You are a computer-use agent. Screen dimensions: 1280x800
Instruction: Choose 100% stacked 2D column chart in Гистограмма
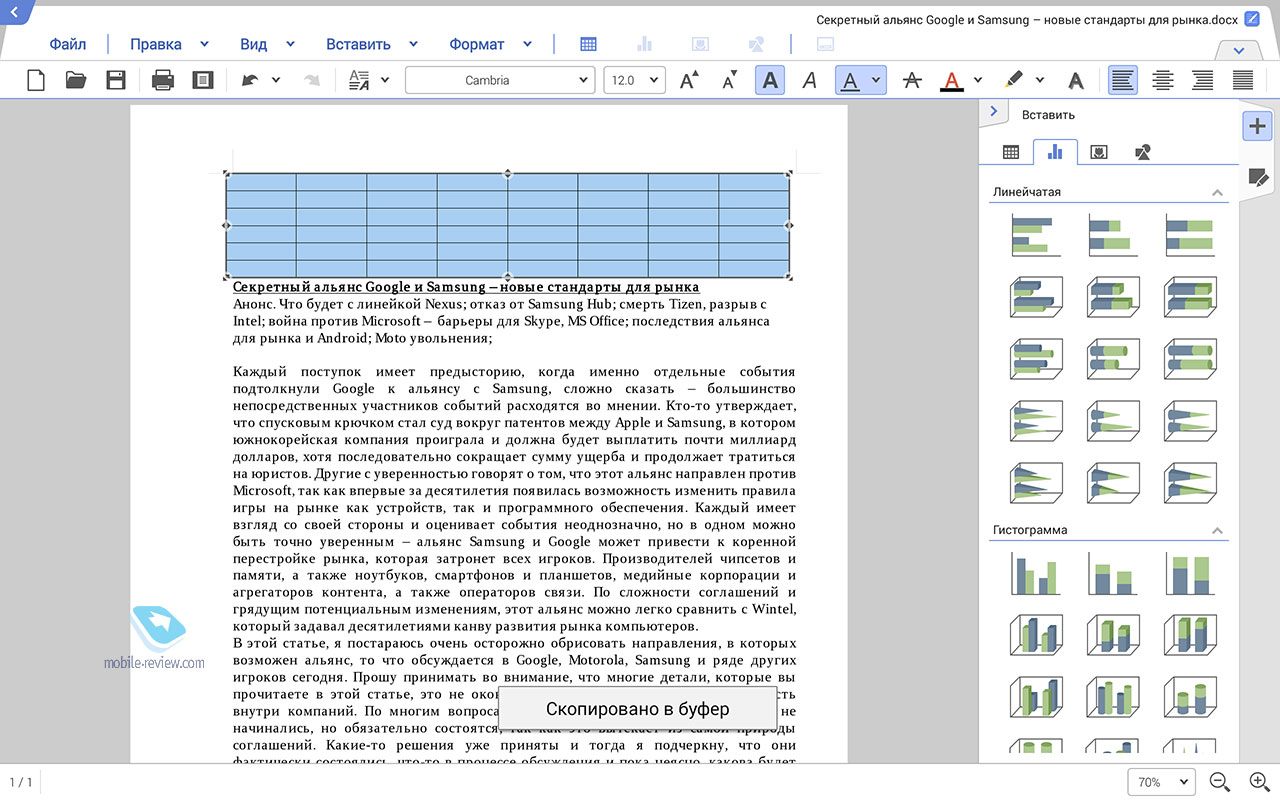[x=1190, y=574]
